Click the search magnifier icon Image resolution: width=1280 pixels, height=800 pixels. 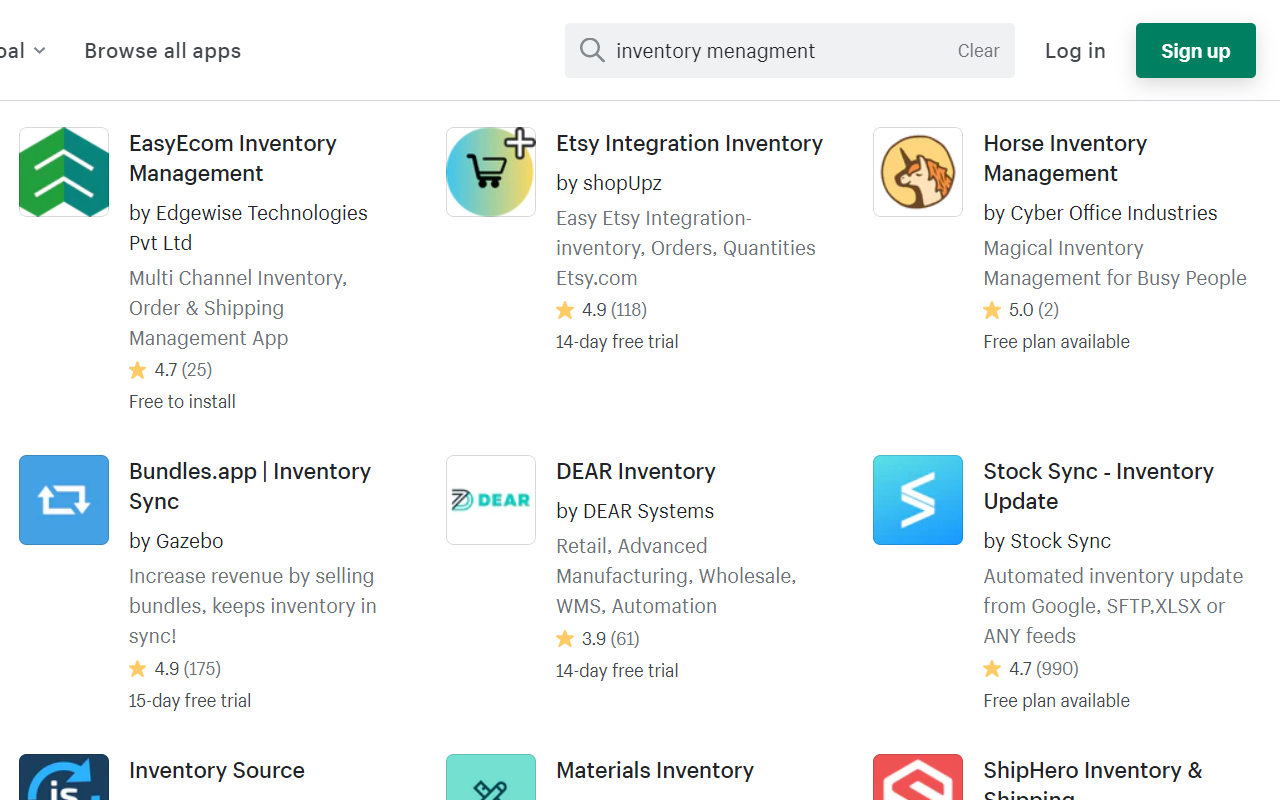592,50
